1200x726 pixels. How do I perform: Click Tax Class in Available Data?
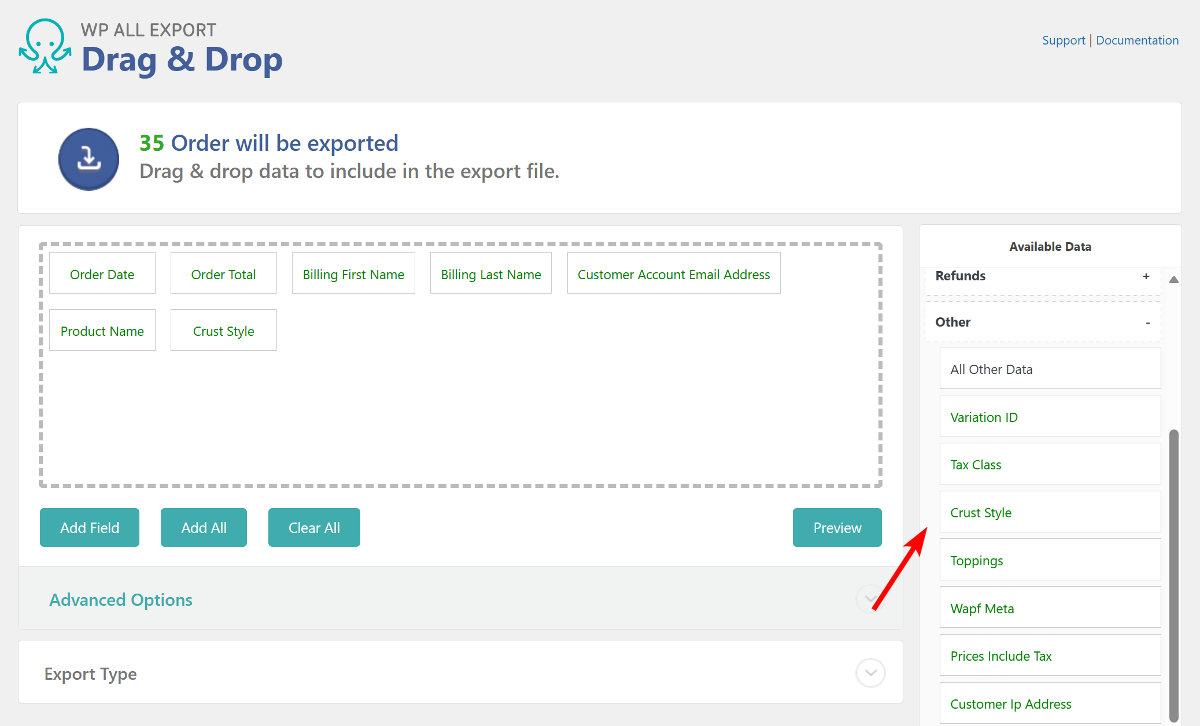point(975,464)
